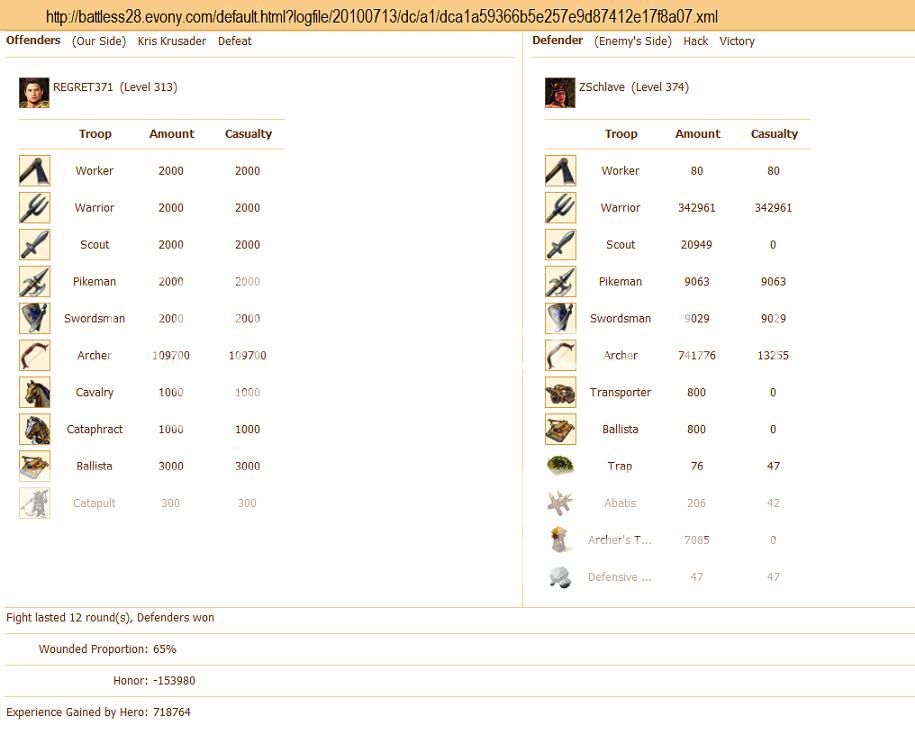This screenshot has height=746, width=915.
Task: Click the defender table's Casualty column header
Action: coord(774,134)
